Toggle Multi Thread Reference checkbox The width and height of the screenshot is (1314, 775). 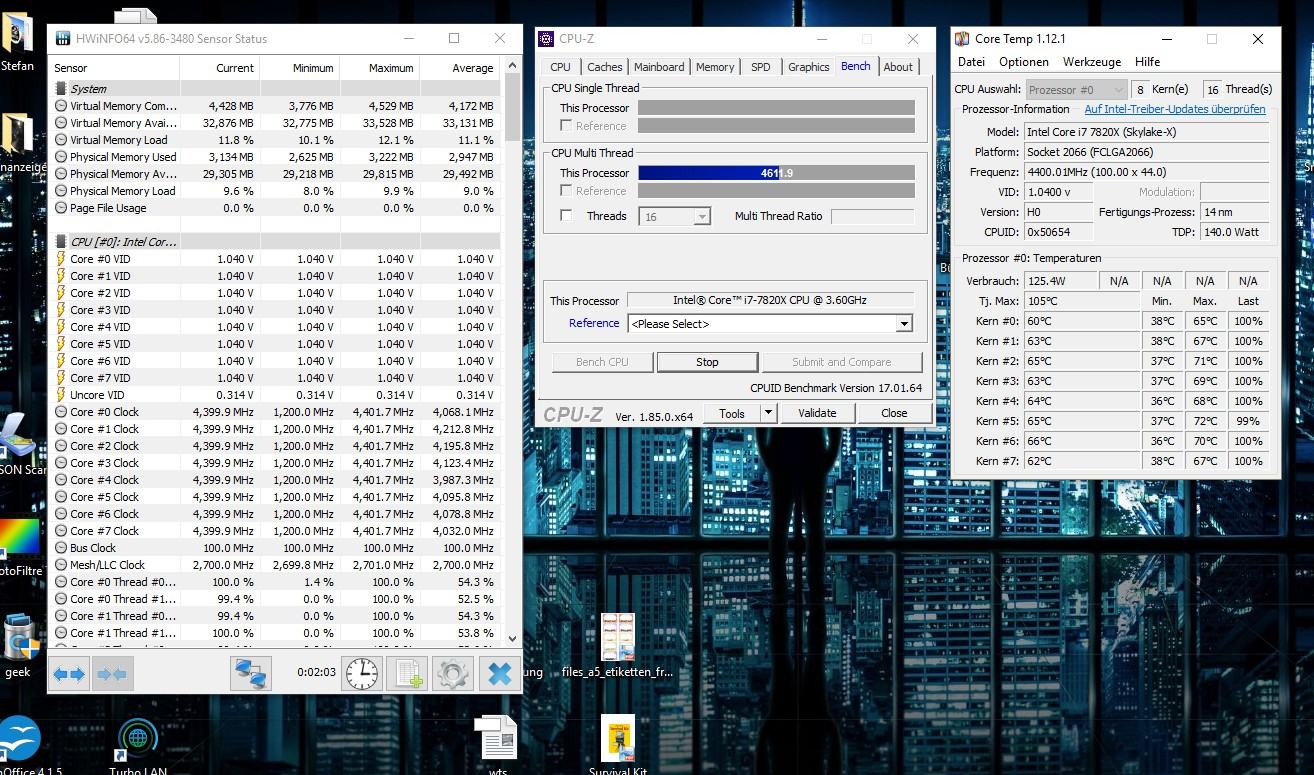[567, 191]
